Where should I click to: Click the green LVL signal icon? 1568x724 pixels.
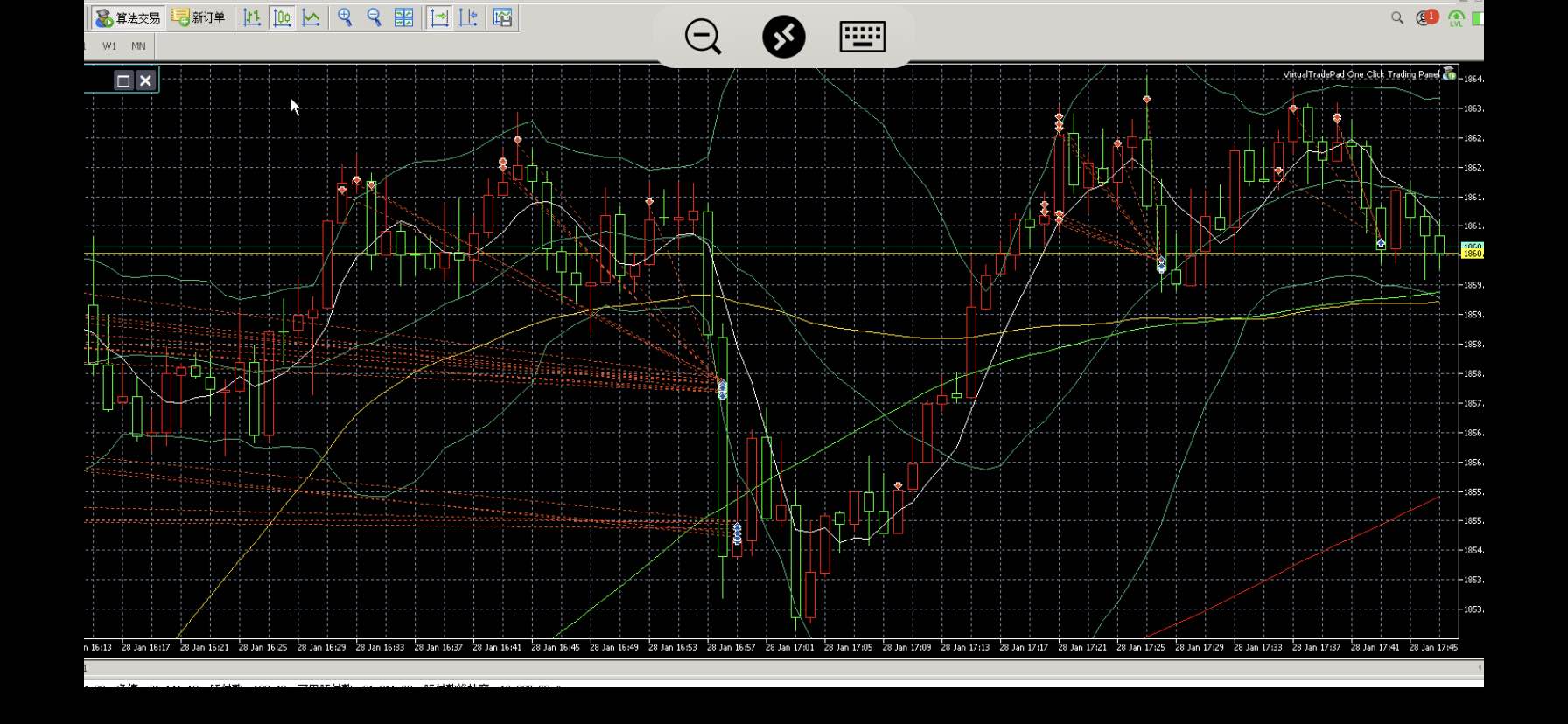[x=1456, y=18]
